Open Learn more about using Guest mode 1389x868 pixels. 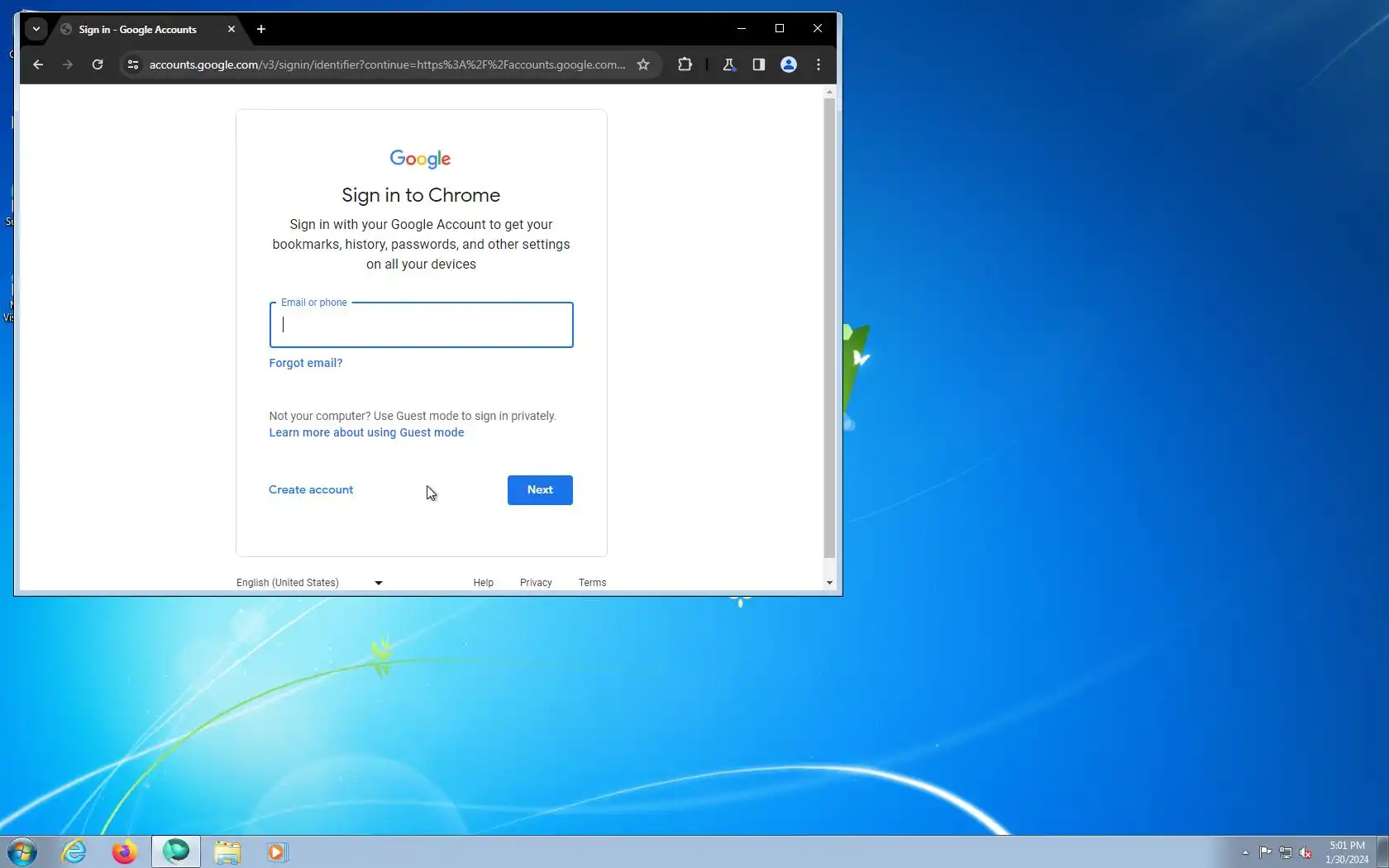point(366,432)
